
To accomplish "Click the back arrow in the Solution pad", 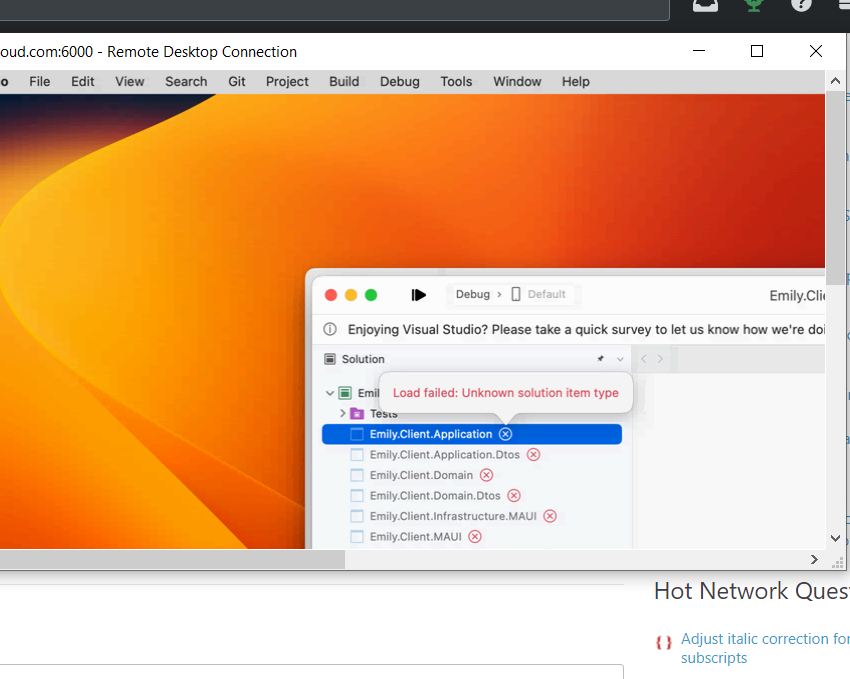I will click(644, 358).
